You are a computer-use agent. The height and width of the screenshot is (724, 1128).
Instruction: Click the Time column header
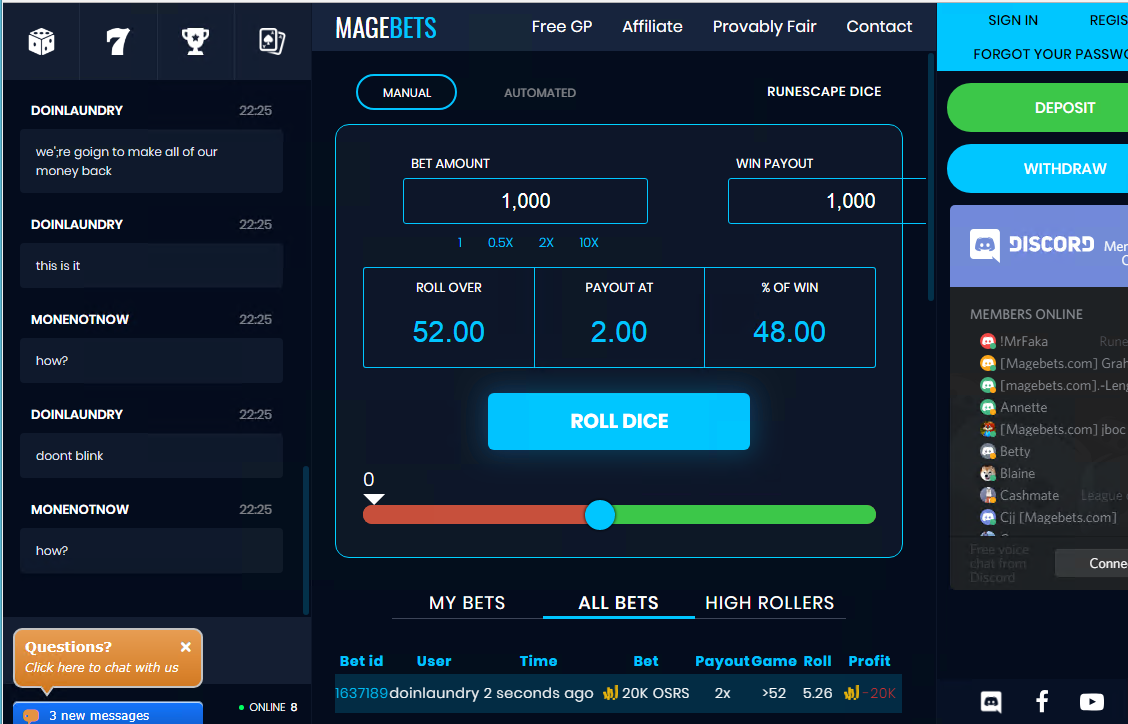pos(538,661)
